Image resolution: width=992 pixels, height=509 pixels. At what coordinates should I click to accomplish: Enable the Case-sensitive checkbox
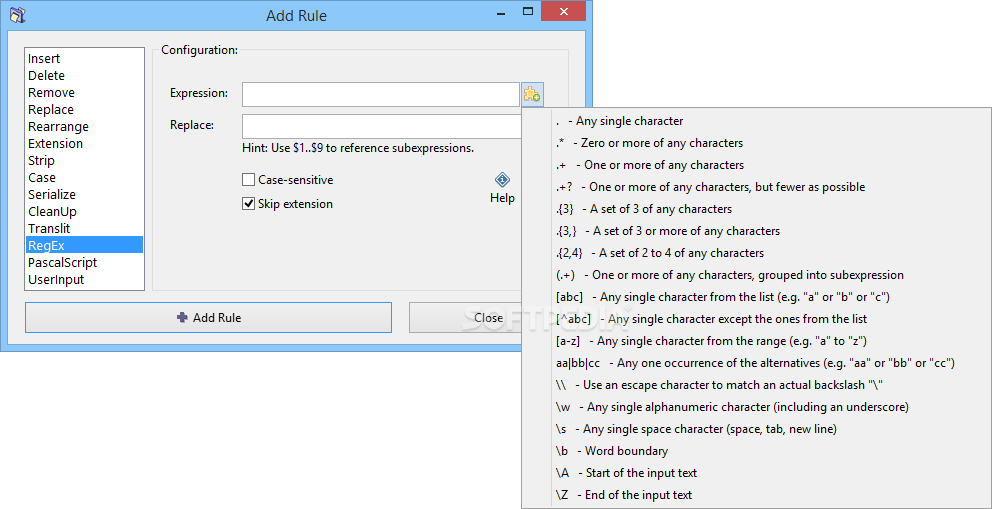click(248, 180)
